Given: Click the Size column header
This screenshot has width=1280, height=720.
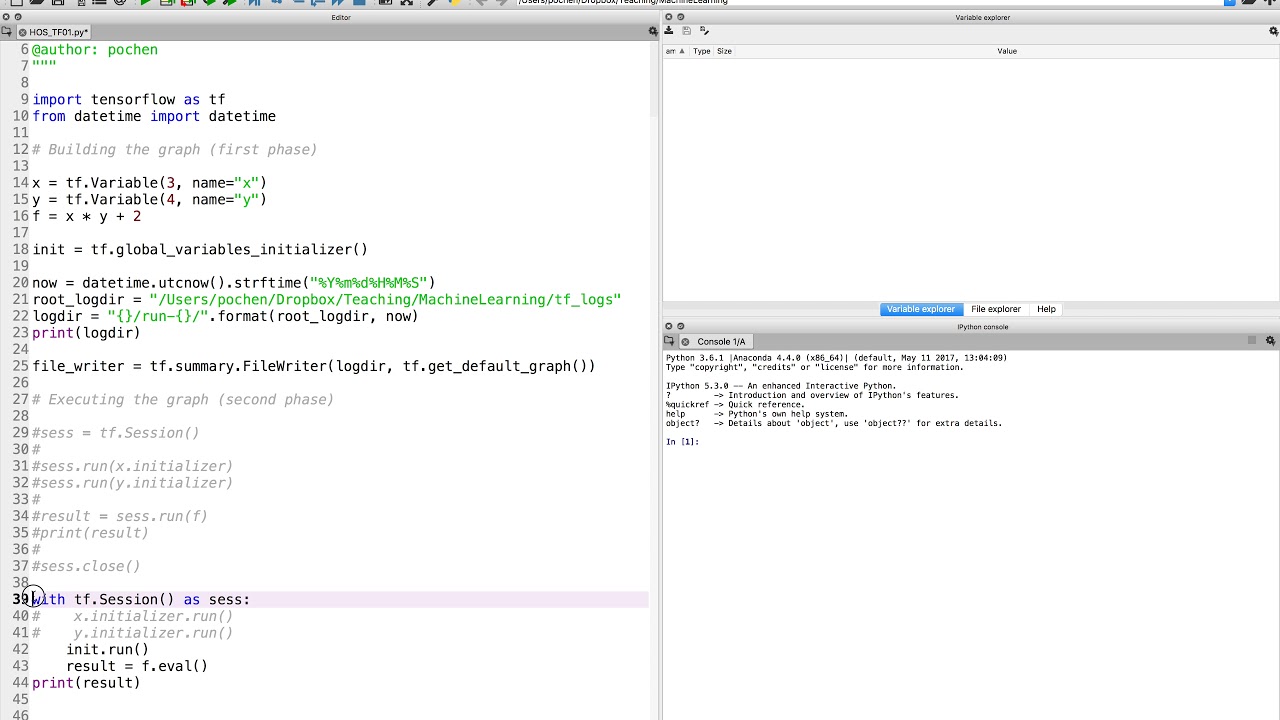Looking at the screenshot, I should coord(724,51).
